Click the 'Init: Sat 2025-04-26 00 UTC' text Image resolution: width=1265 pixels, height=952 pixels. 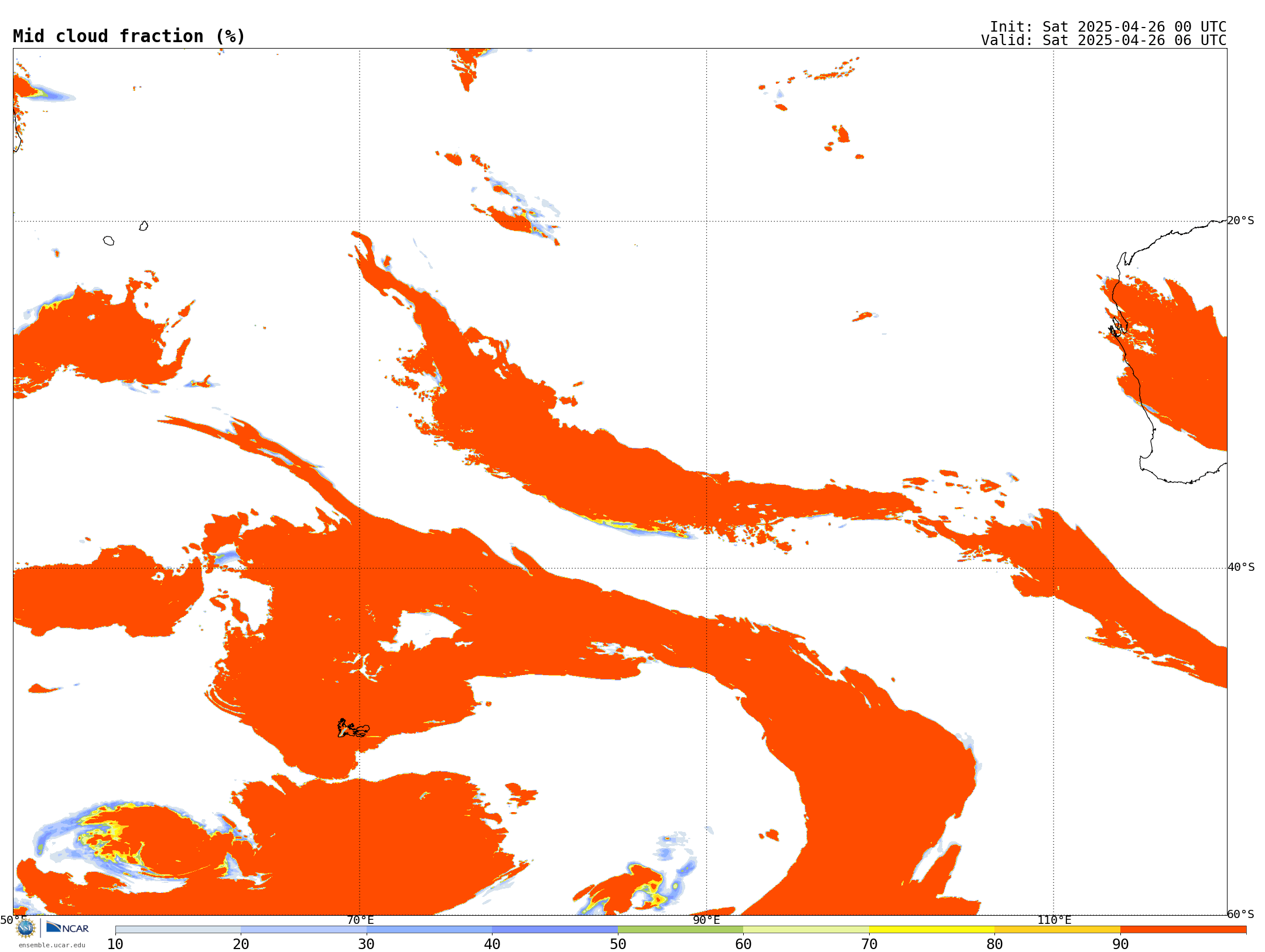coord(1108,27)
